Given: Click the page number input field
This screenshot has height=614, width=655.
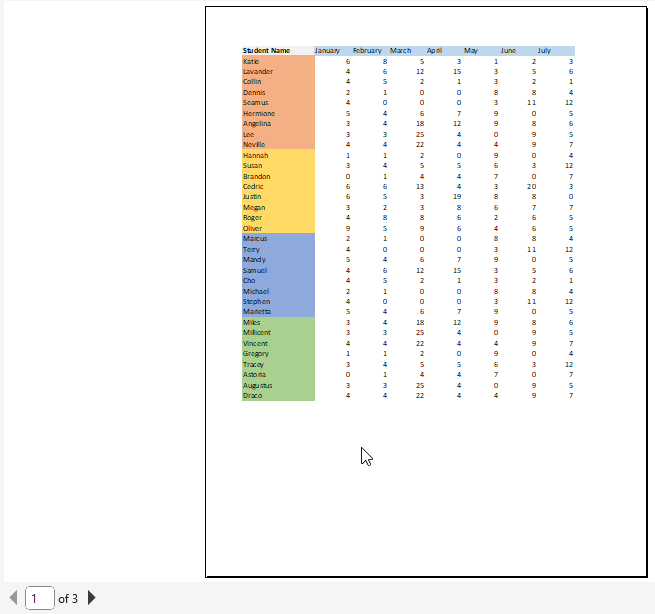Looking at the screenshot, I should click(40, 598).
